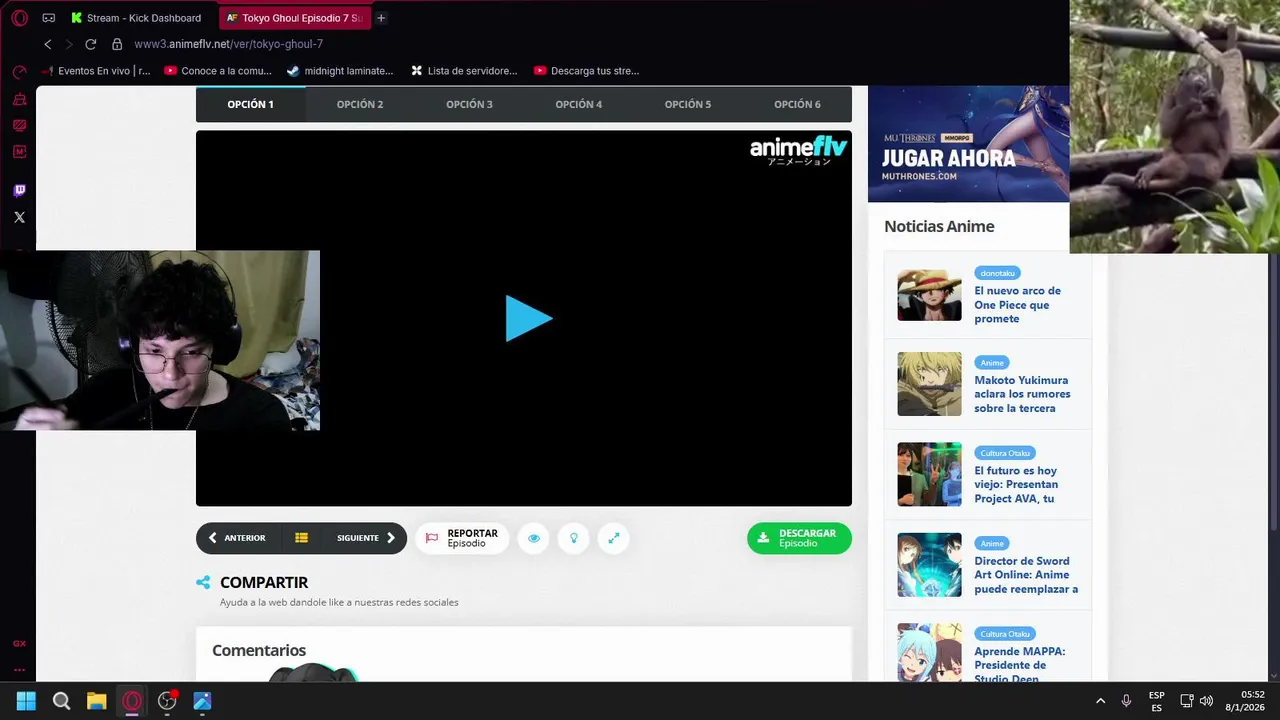Viewport: 1280px width, 720px height.
Task: Open sidebar setup three-dots menu
Action: (x=19, y=670)
